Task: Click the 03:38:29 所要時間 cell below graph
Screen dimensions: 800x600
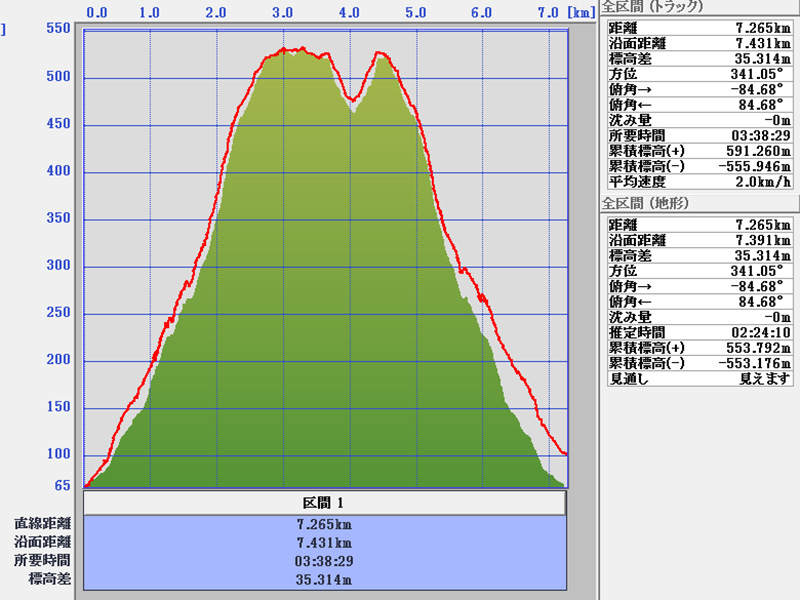Action: click(325, 561)
